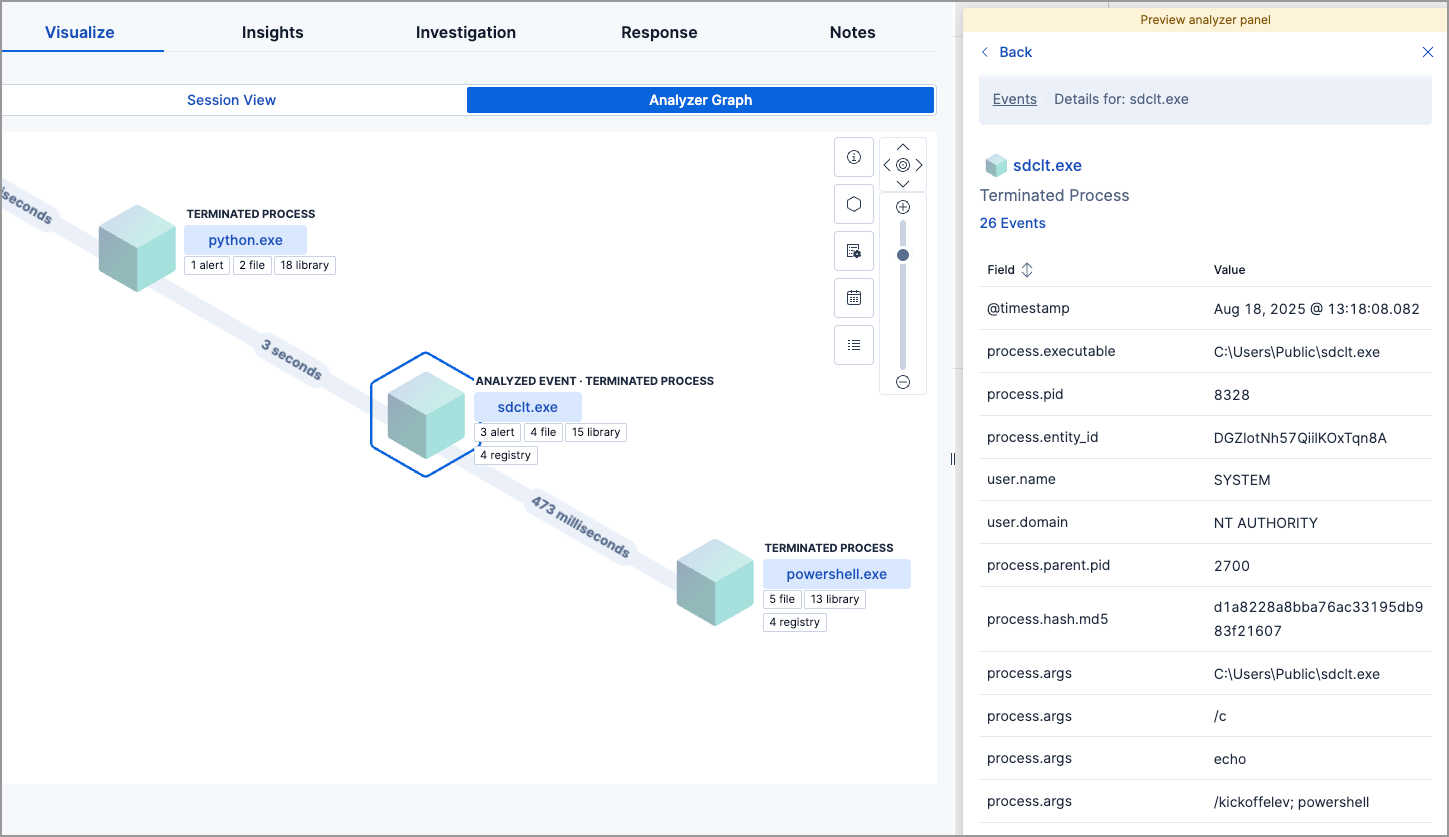Recenter the graph with target icon
This screenshot has height=837, width=1449.
click(x=902, y=165)
